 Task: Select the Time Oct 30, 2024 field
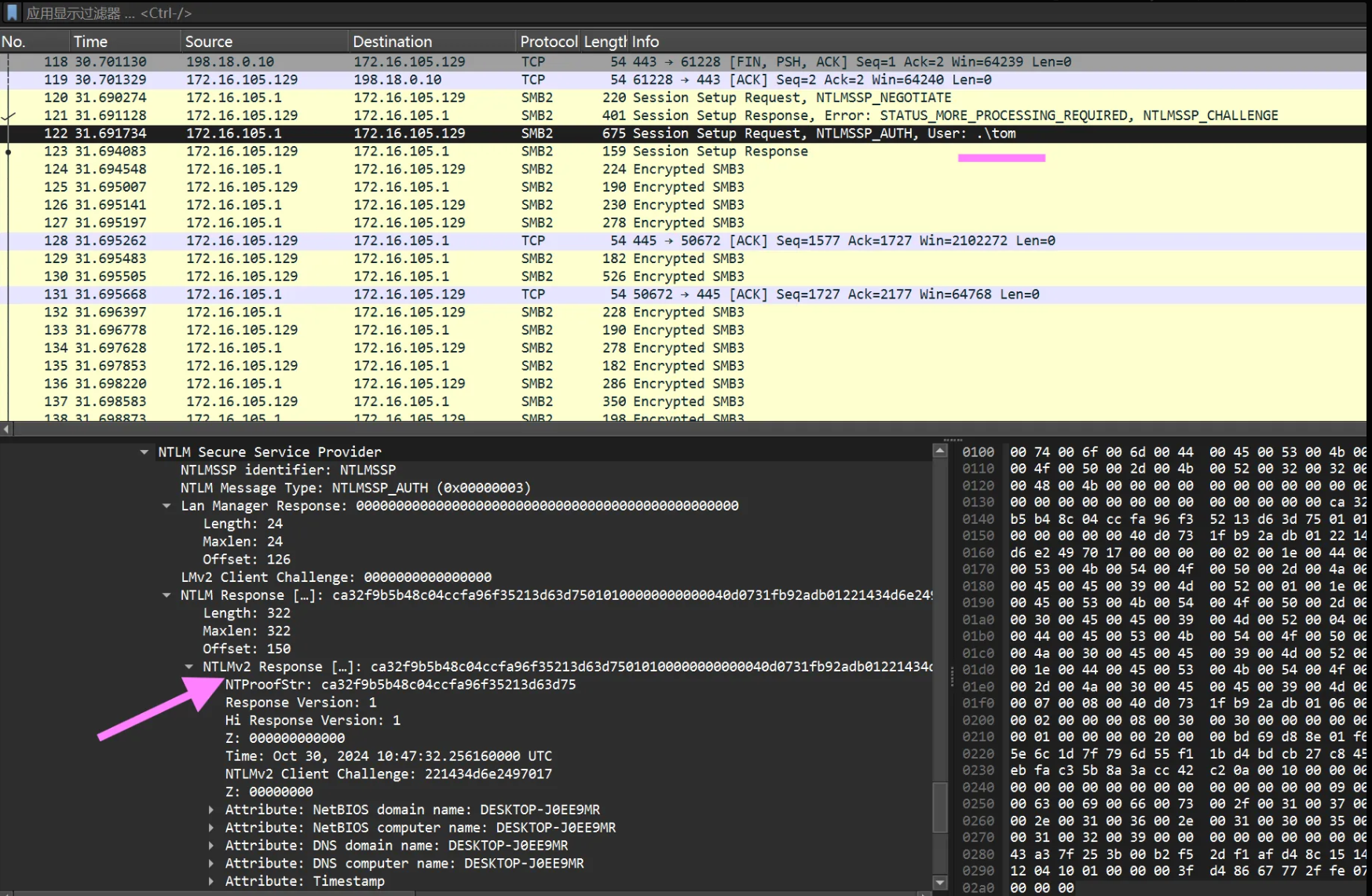click(389, 756)
